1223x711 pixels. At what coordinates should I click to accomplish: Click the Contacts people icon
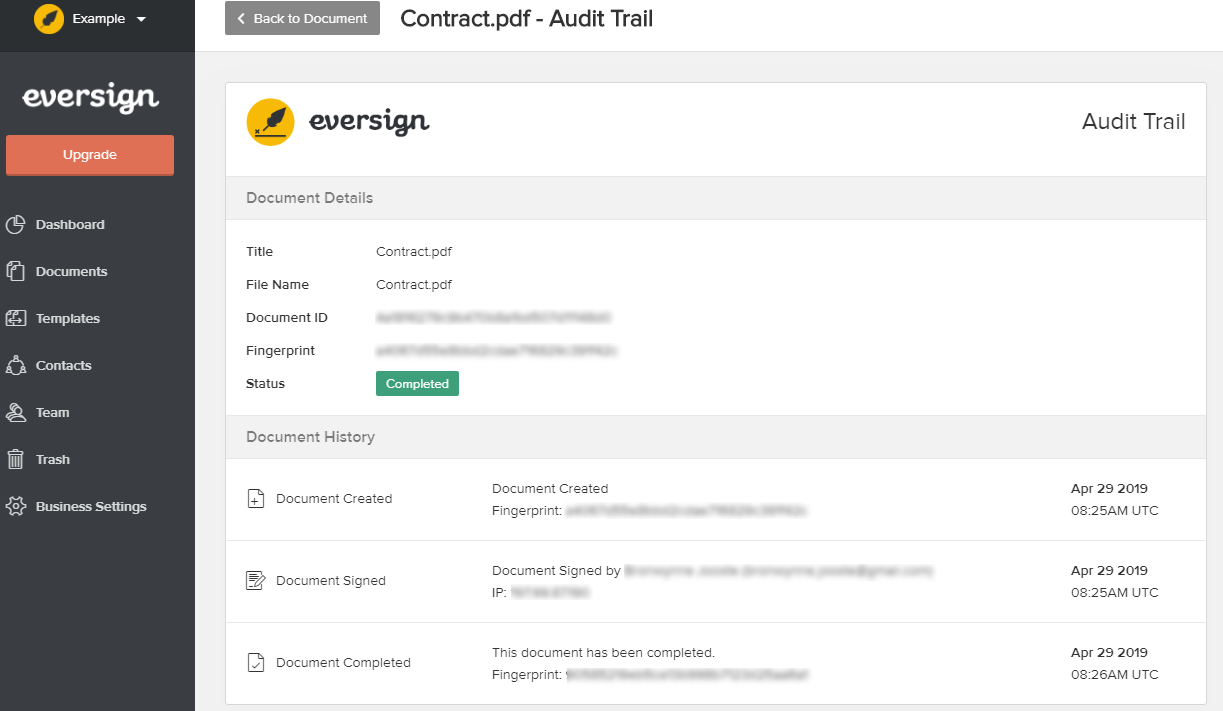click(16, 365)
